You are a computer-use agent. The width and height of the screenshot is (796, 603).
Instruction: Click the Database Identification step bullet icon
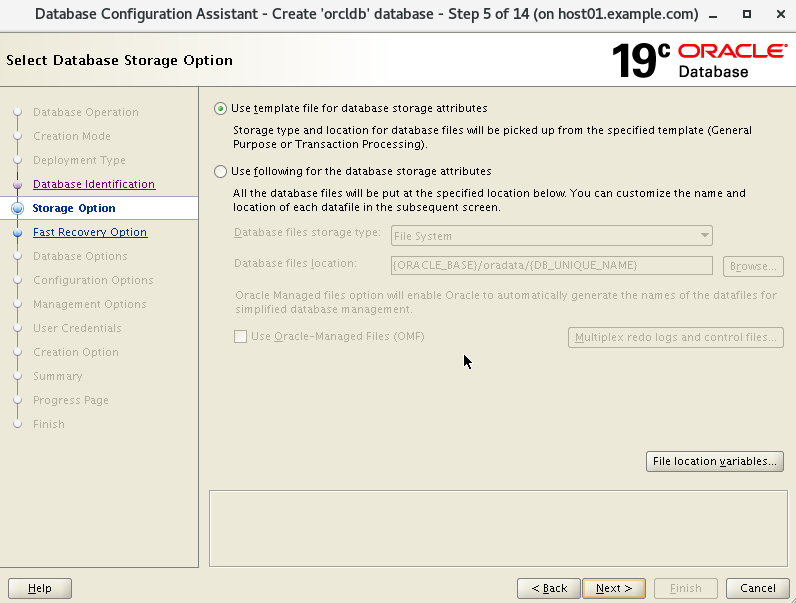[17, 185]
